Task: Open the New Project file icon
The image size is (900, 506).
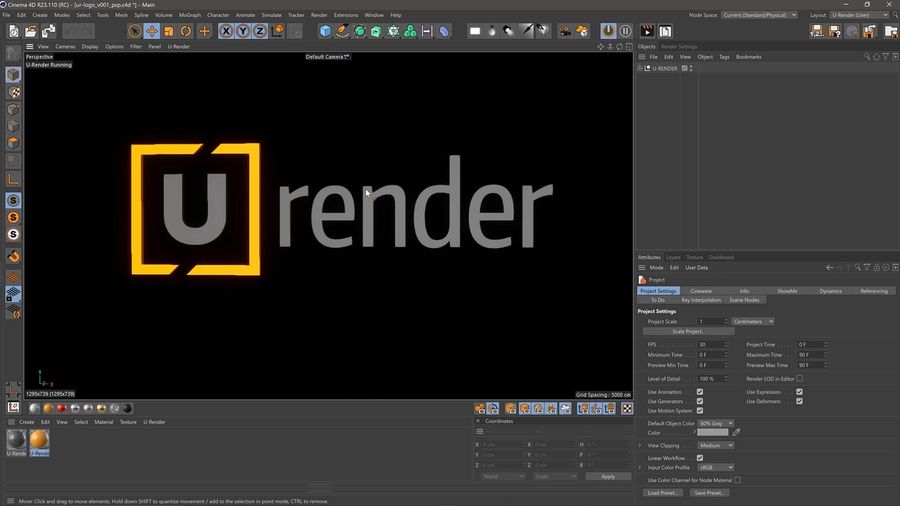Action: coord(14,31)
